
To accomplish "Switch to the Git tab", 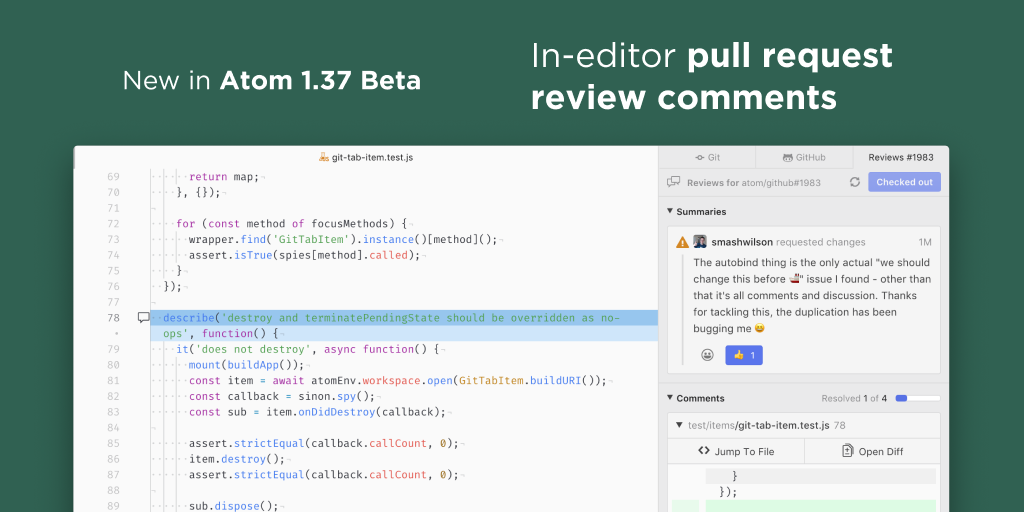I will pos(706,157).
